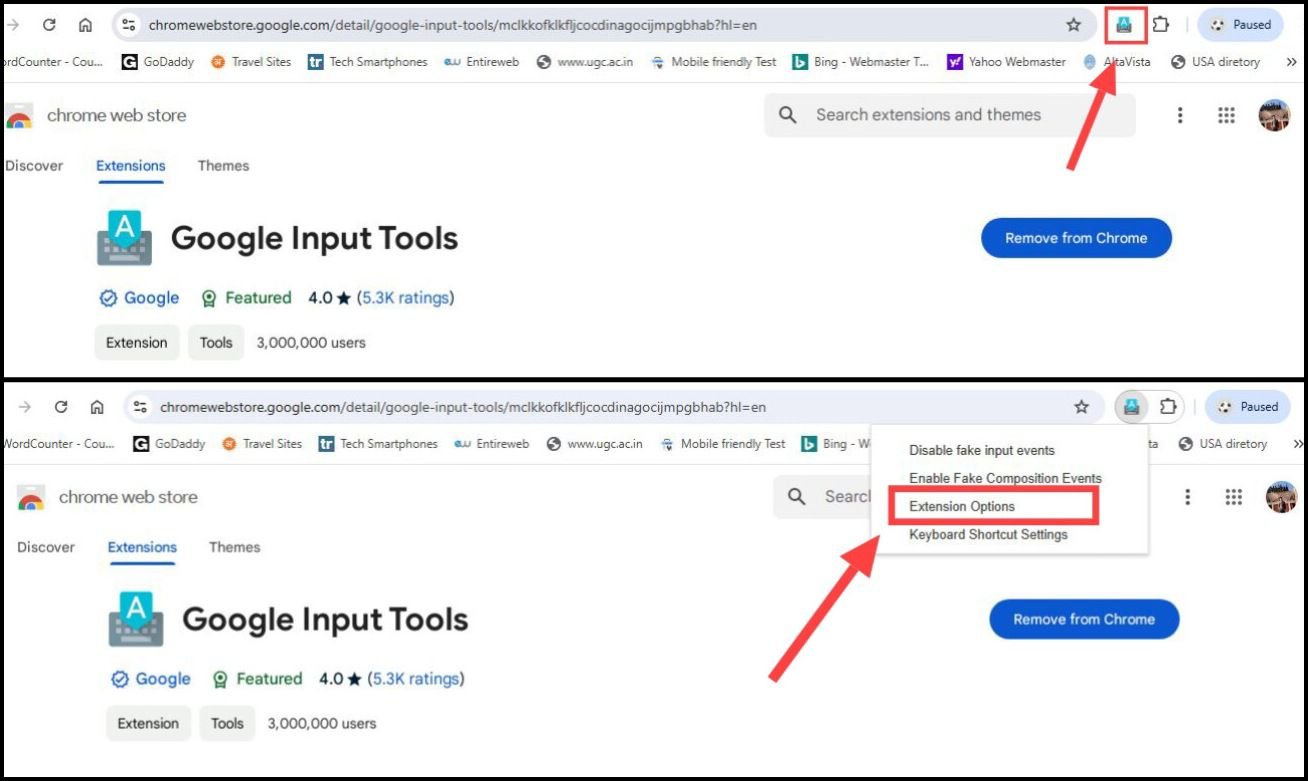Viewport: 1308px width, 781px height.
Task: Focus the Search extensions and themes field
Action: 950,115
